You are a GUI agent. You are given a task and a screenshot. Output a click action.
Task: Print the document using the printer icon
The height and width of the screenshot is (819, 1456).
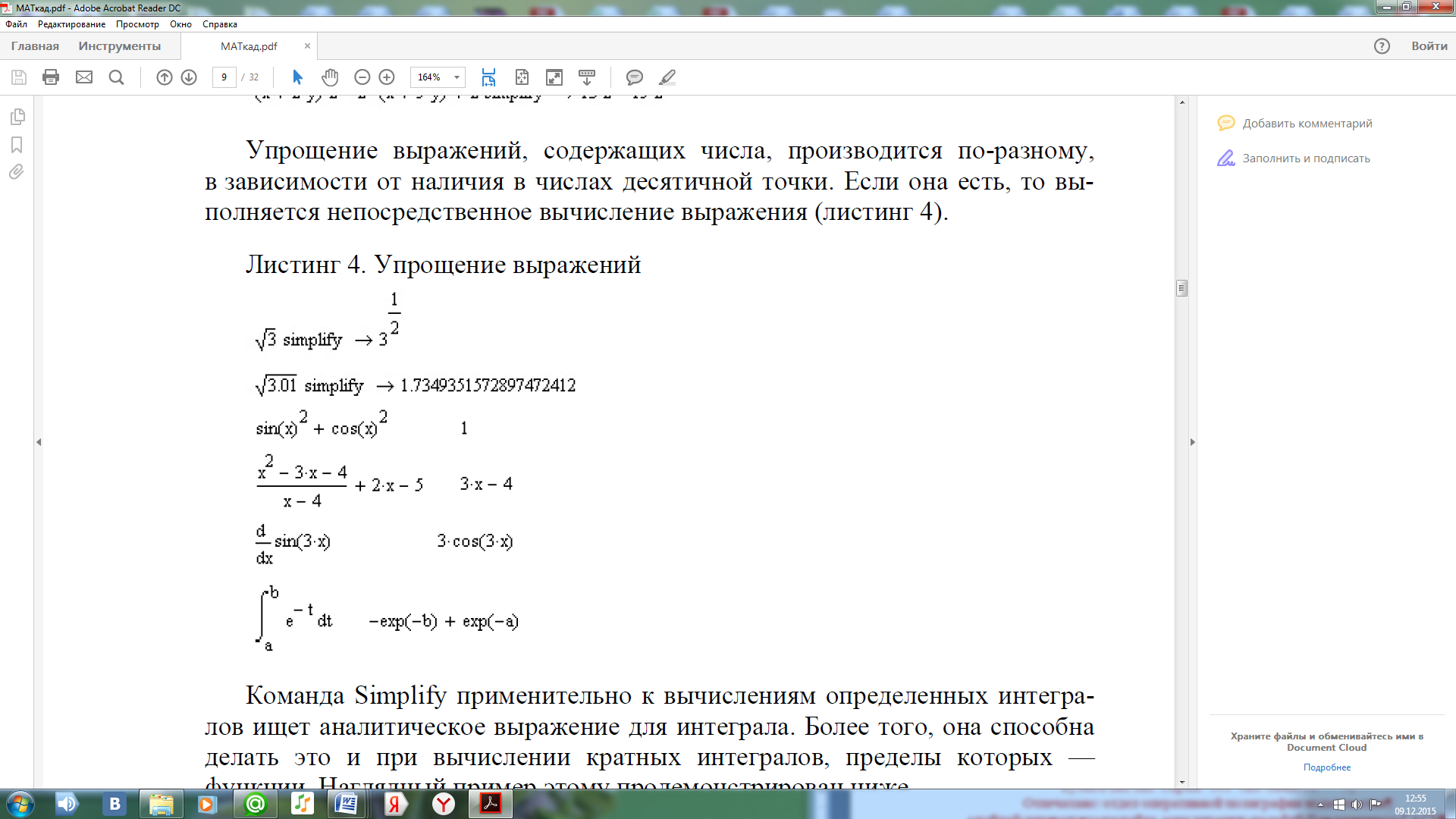pyautogui.click(x=51, y=77)
